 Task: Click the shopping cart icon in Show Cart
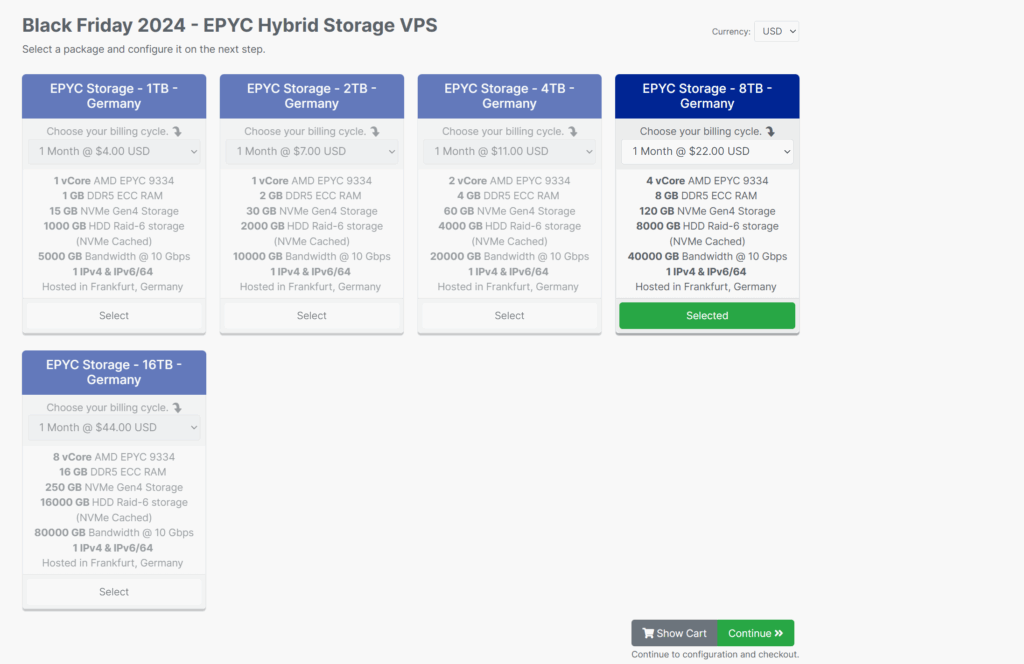coord(648,633)
